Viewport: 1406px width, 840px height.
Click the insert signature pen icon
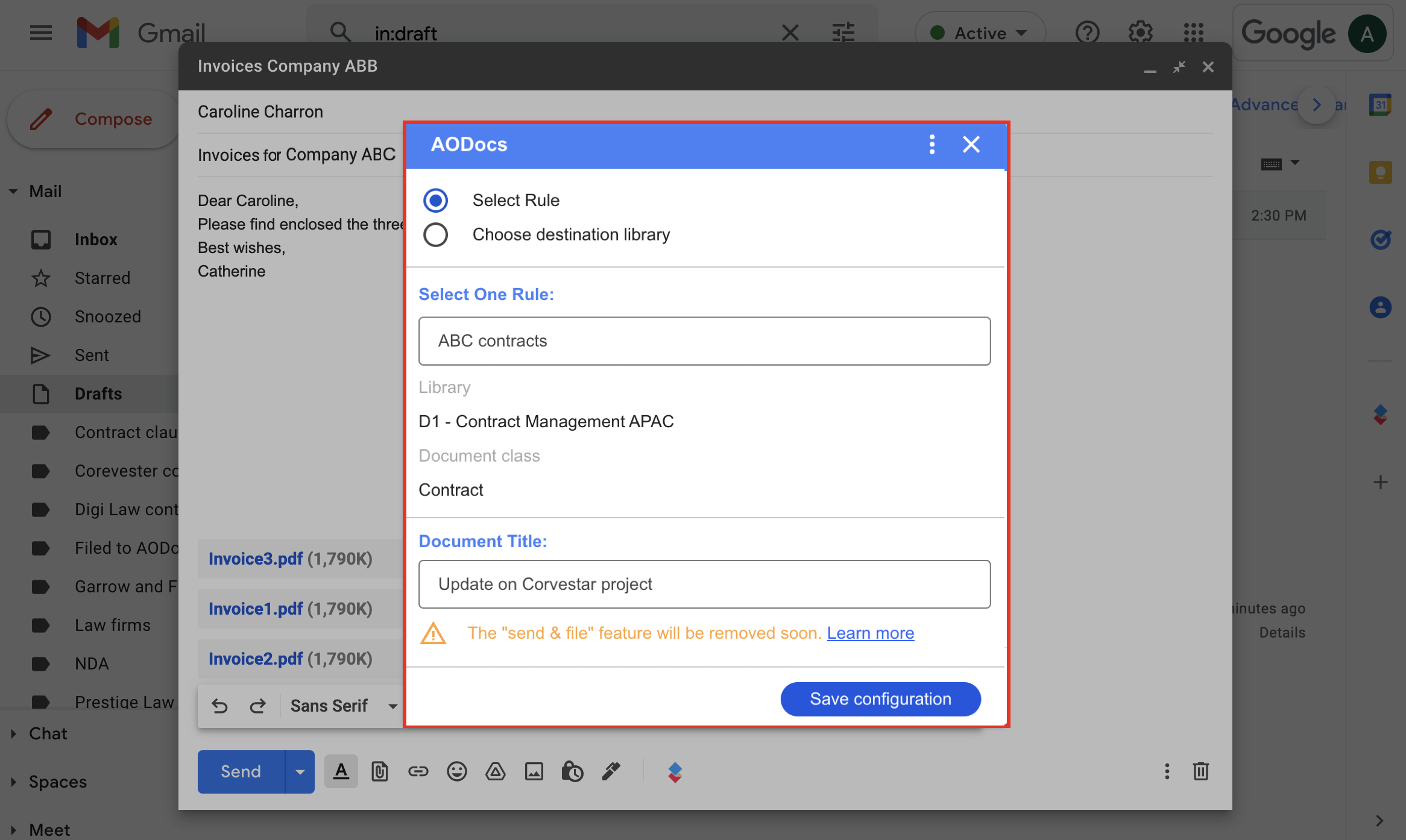pos(611,772)
